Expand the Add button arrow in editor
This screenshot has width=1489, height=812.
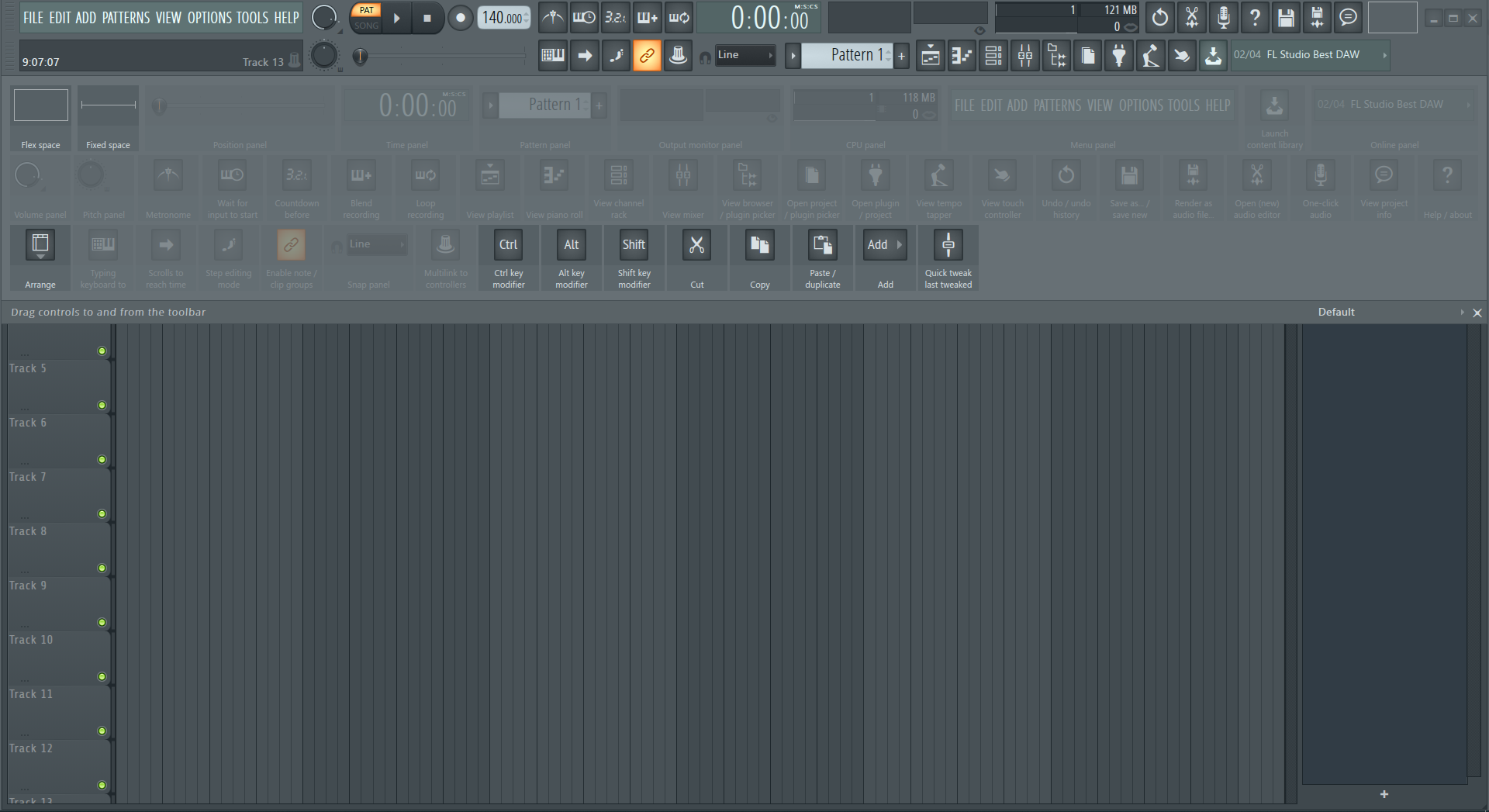coord(900,245)
